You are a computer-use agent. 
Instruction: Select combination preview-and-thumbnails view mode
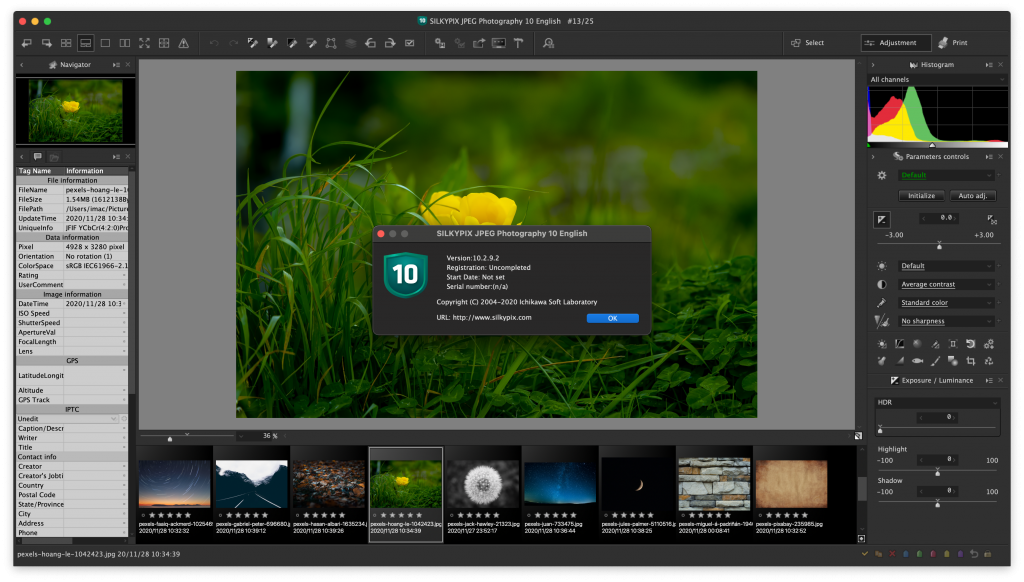[86, 43]
